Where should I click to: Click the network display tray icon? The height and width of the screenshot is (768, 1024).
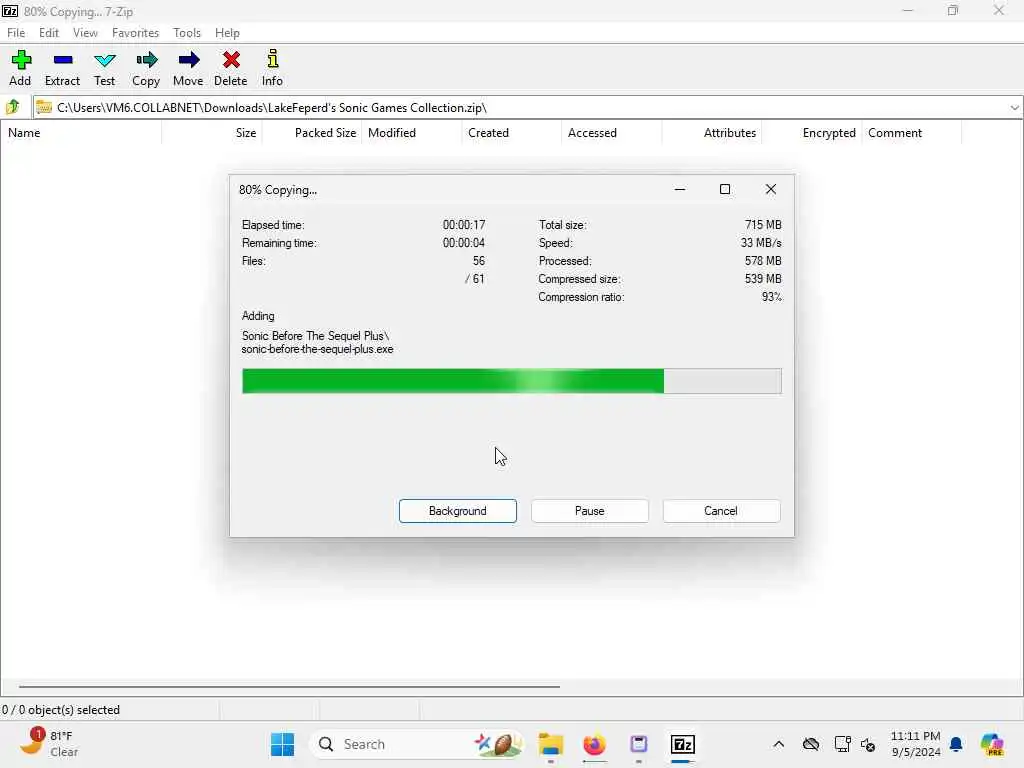pos(842,744)
